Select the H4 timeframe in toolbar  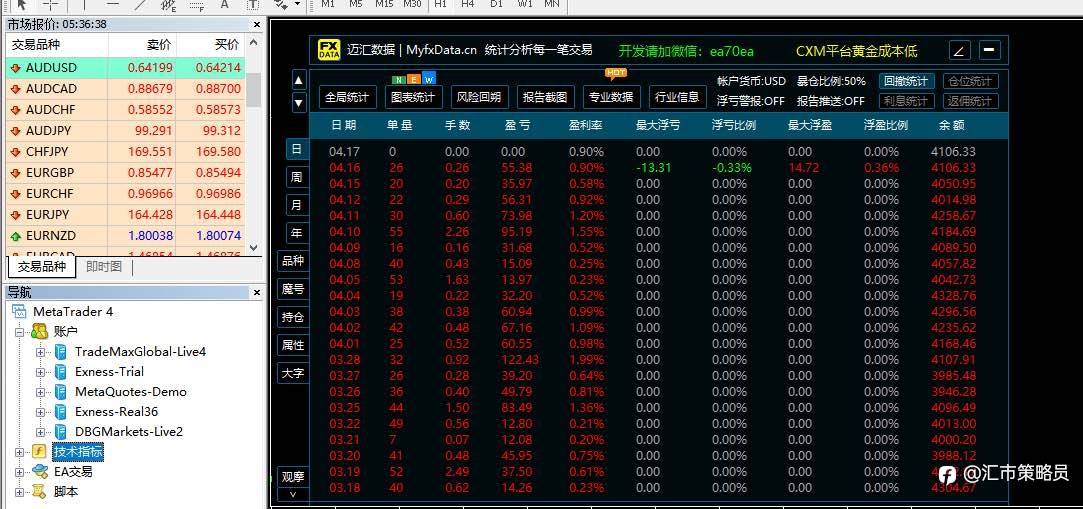point(468,3)
